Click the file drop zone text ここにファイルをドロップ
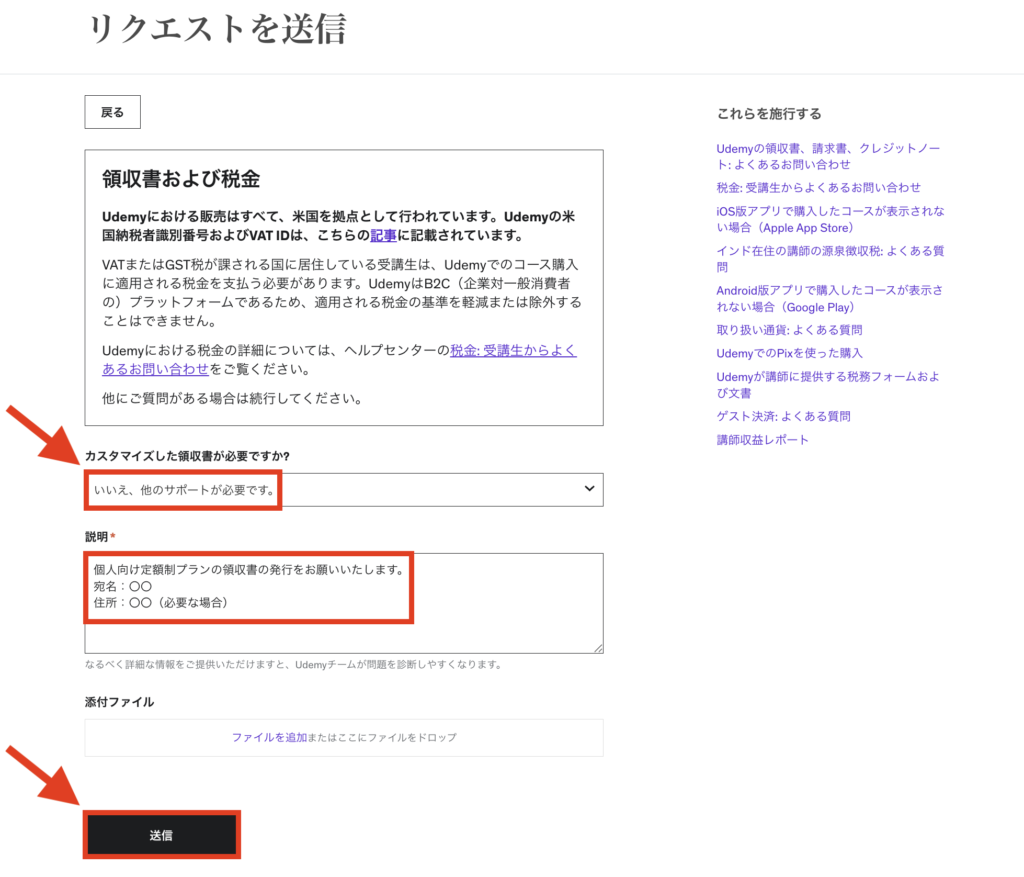This screenshot has width=1024, height=877. point(393,738)
